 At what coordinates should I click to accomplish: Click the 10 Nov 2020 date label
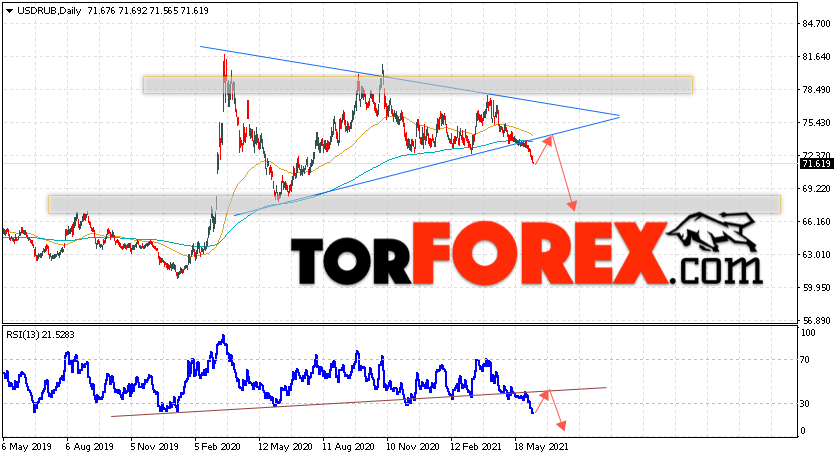pyautogui.click(x=413, y=446)
